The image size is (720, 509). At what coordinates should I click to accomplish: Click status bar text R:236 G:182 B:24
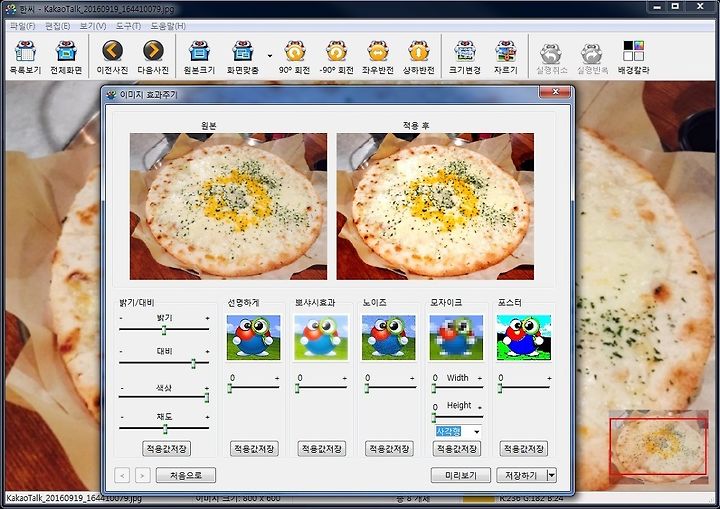tap(531, 498)
